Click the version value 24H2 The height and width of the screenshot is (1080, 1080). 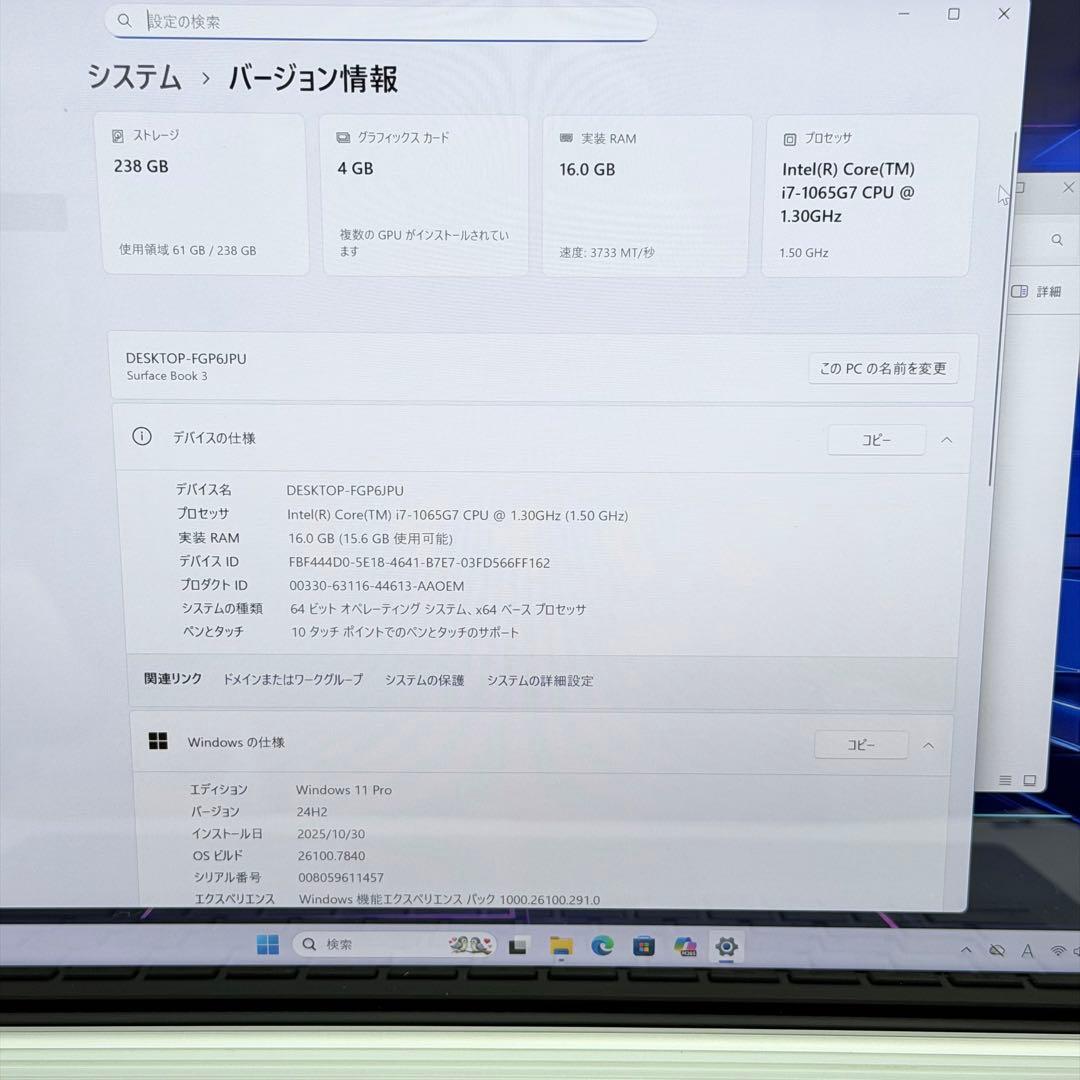(312, 811)
